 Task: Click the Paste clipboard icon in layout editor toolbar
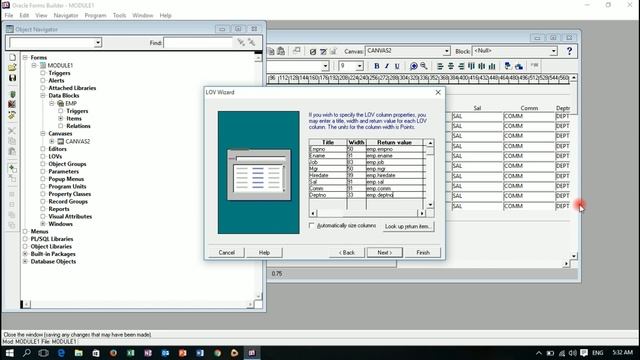click(x=281, y=51)
